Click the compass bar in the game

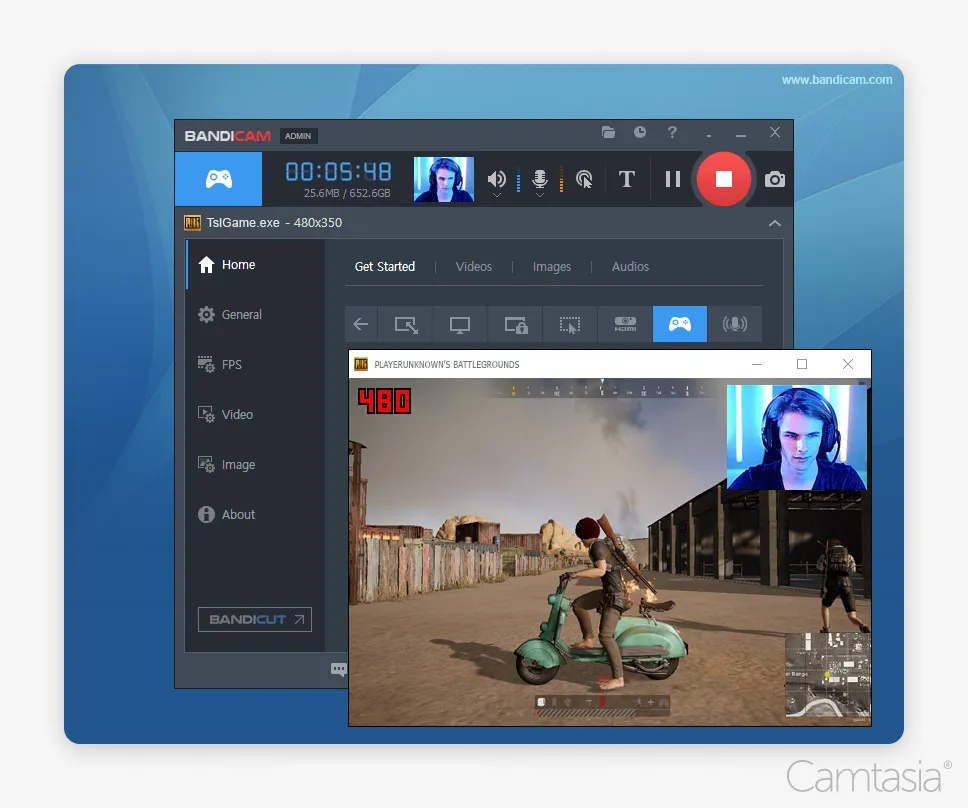[602, 390]
